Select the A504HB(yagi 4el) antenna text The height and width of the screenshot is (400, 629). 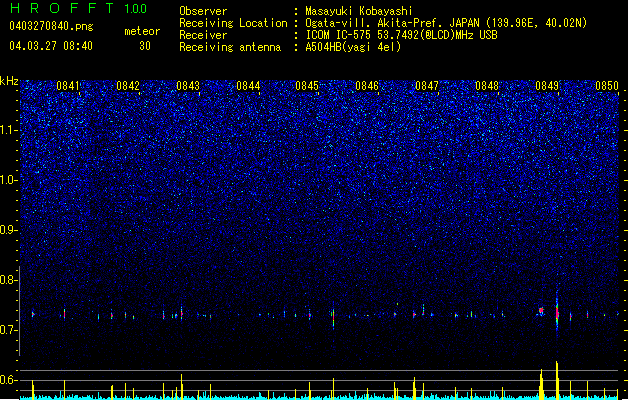pos(353,47)
